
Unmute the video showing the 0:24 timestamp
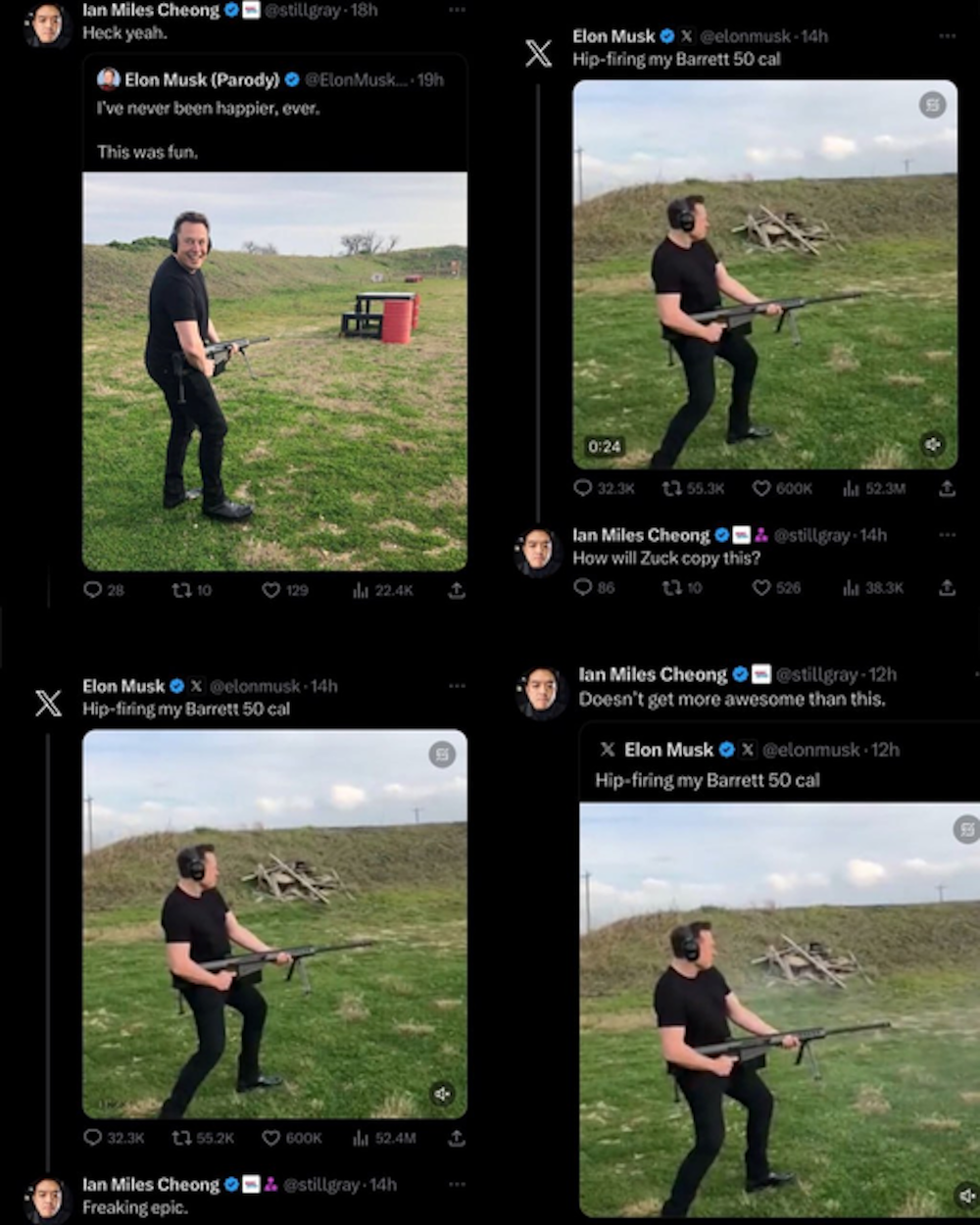pos(932,445)
